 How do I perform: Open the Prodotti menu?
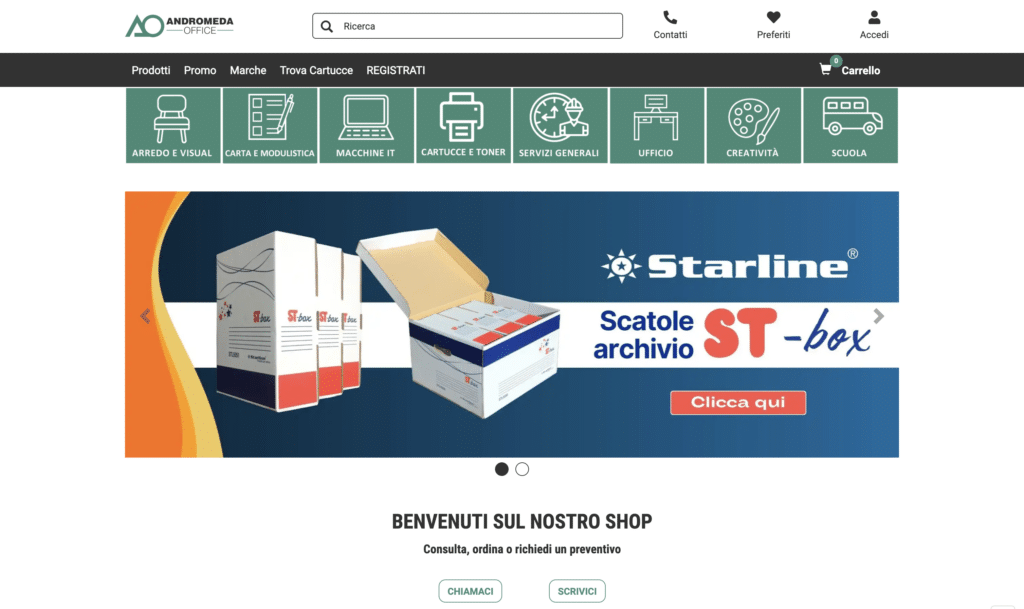coord(151,70)
